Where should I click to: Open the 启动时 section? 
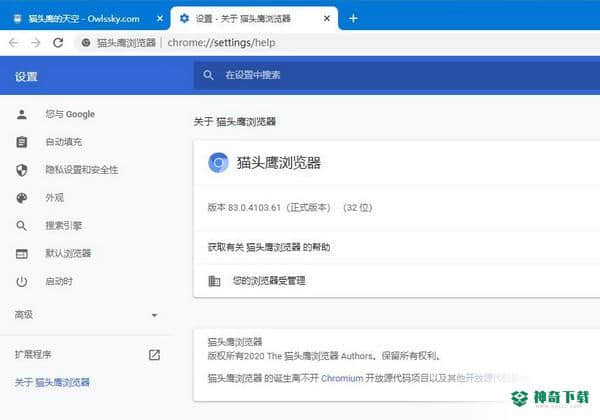point(59,282)
